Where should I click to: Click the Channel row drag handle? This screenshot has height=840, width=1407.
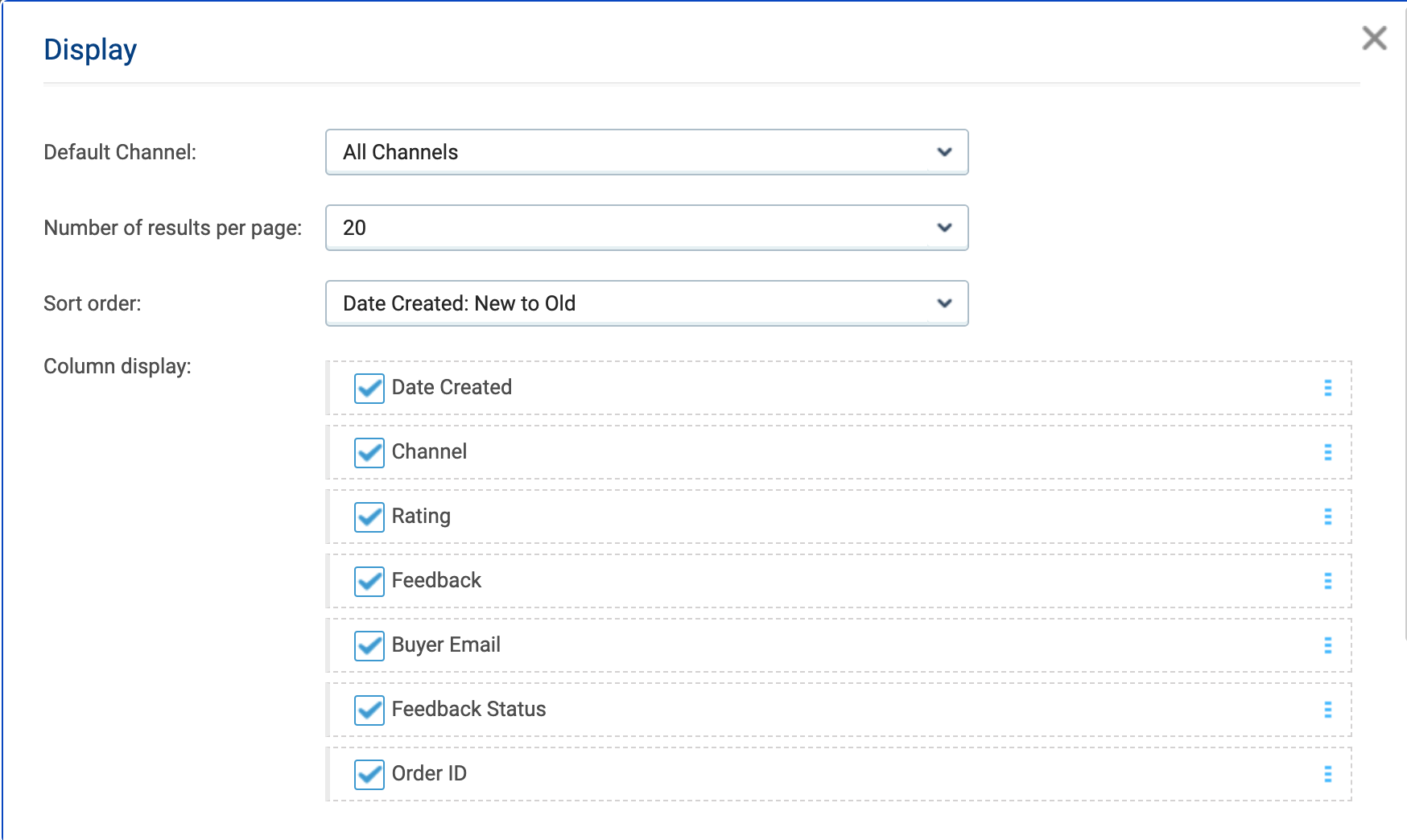[x=1328, y=452]
